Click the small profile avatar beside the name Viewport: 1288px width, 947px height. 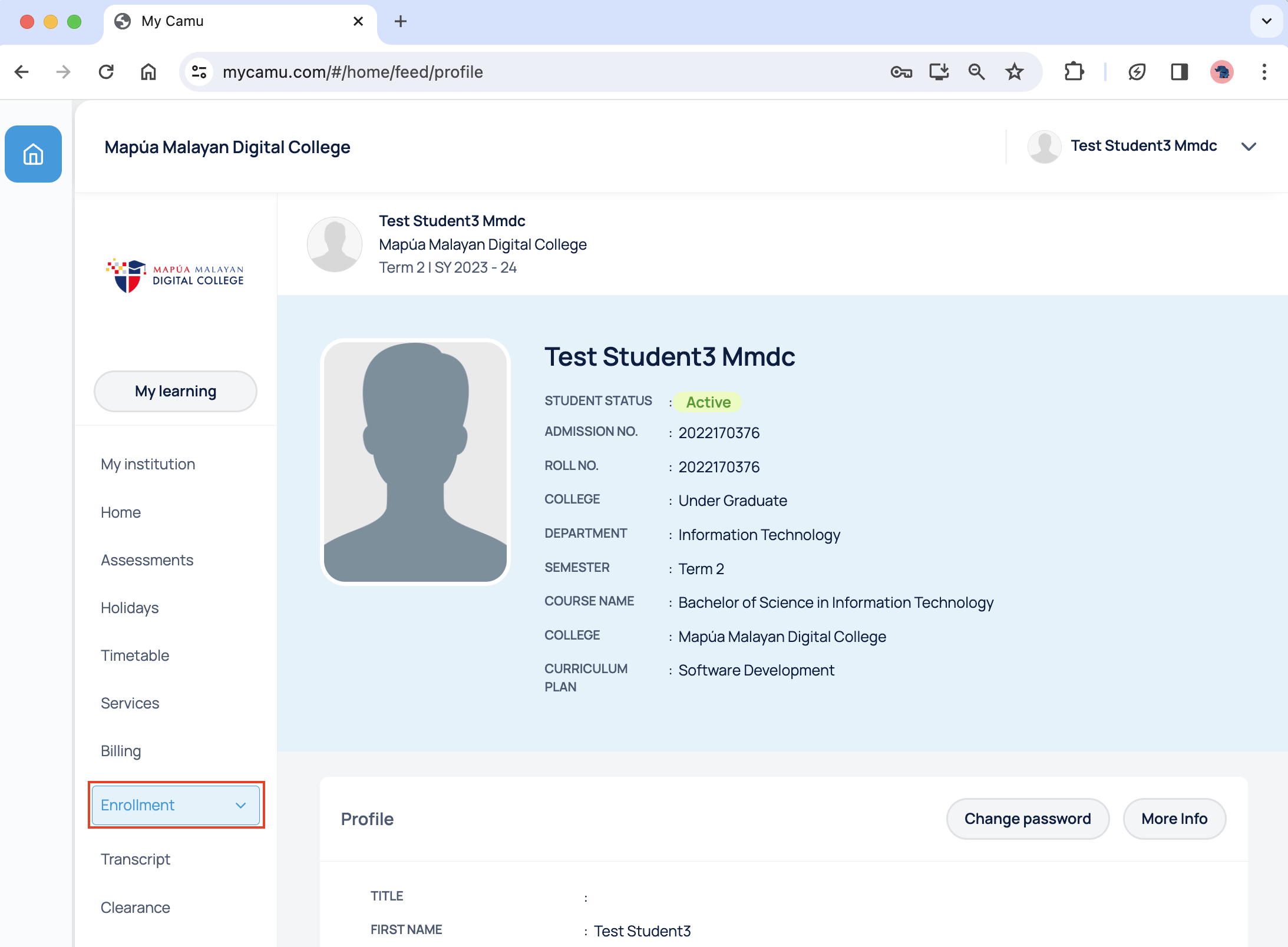click(335, 244)
